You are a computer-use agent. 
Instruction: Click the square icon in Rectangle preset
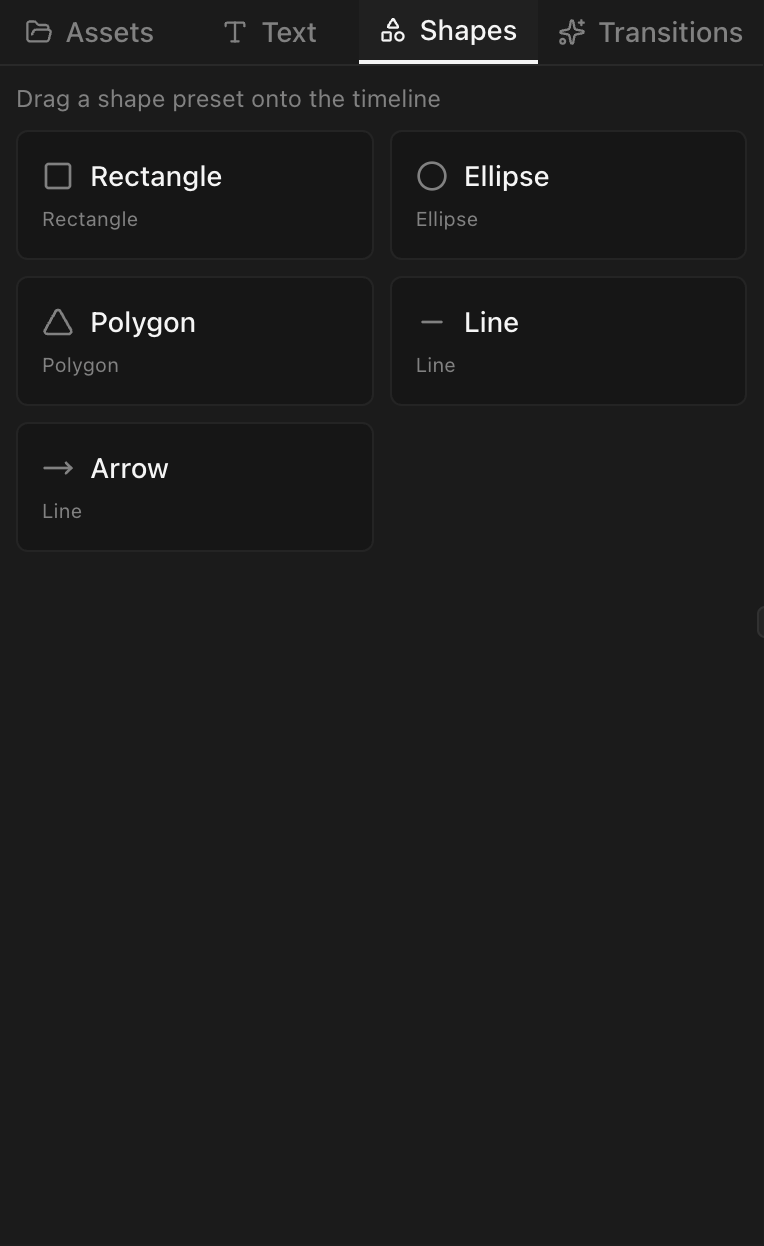(x=58, y=176)
